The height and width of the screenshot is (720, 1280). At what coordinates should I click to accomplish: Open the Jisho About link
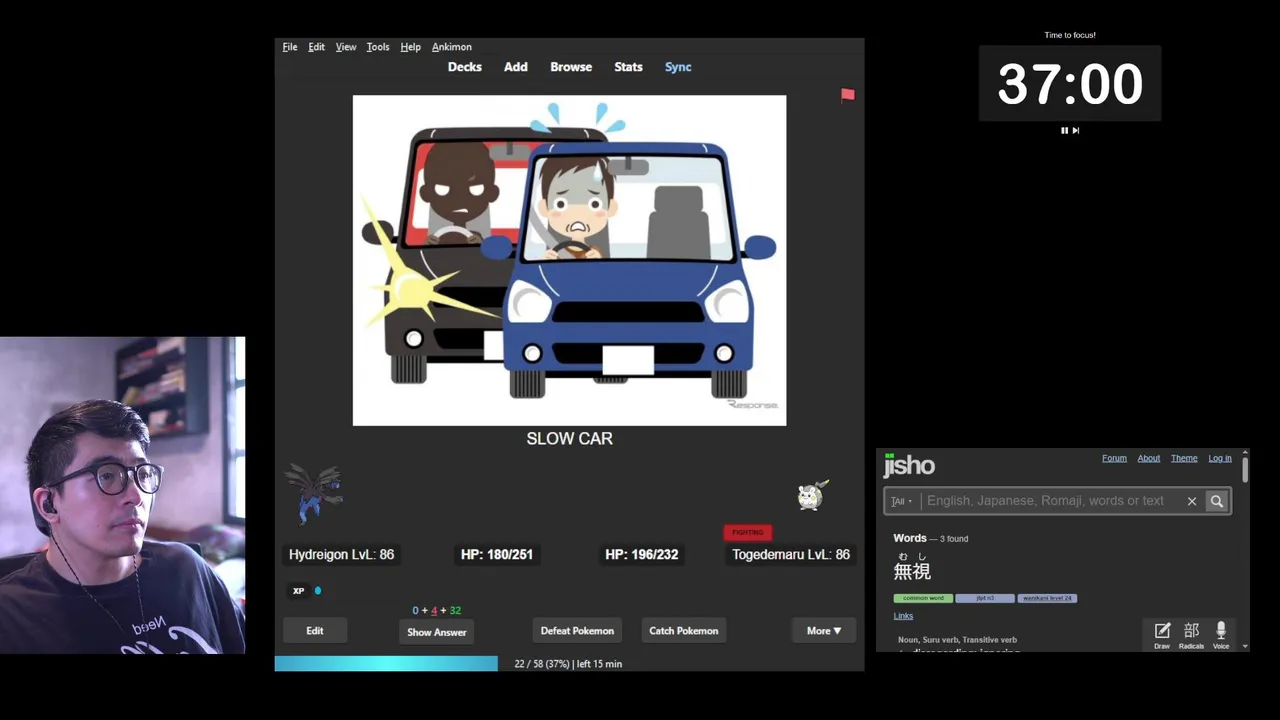pyautogui.click(x=1148, y=458)
